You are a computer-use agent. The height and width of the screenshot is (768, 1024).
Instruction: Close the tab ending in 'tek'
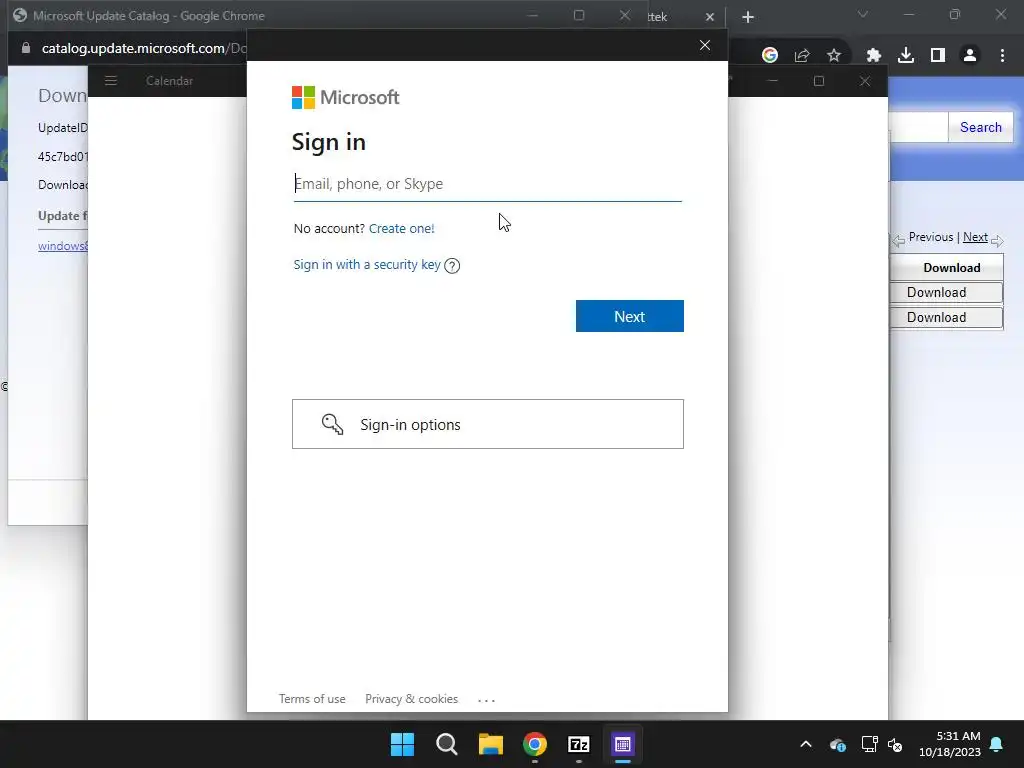[710, 17]
